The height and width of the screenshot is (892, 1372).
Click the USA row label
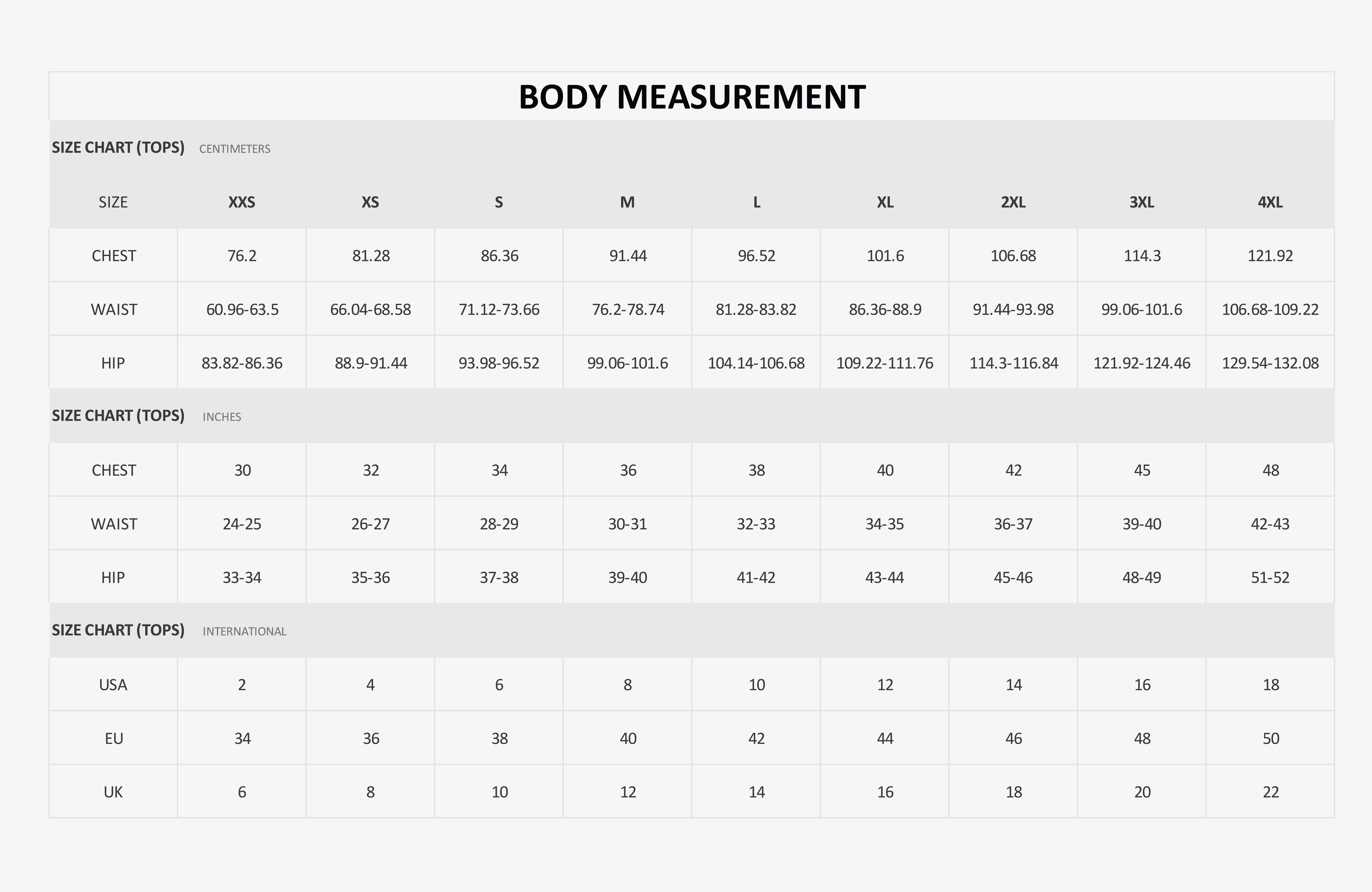pos(113,685)
